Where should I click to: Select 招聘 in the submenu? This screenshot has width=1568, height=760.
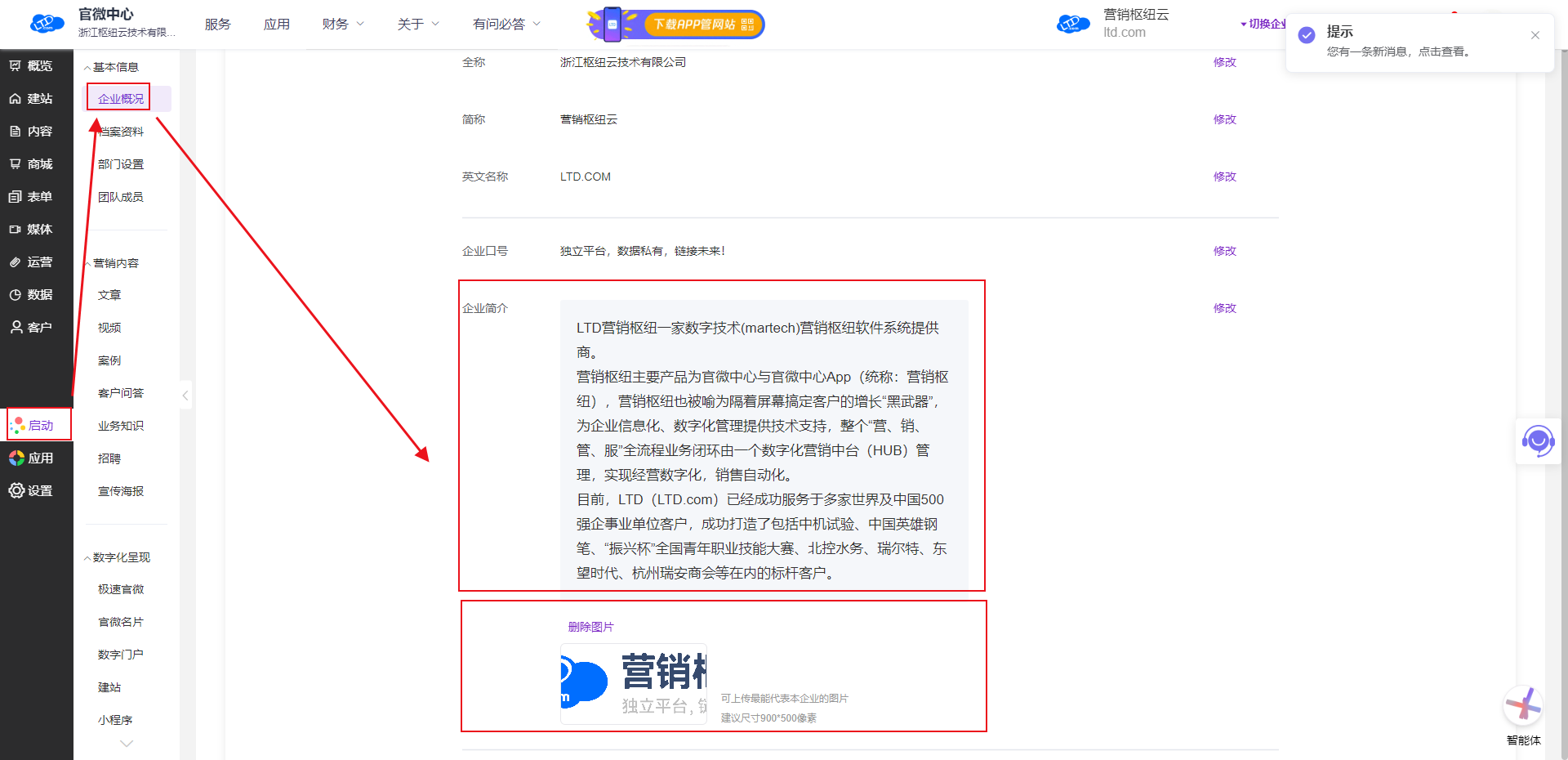point(109,458)
